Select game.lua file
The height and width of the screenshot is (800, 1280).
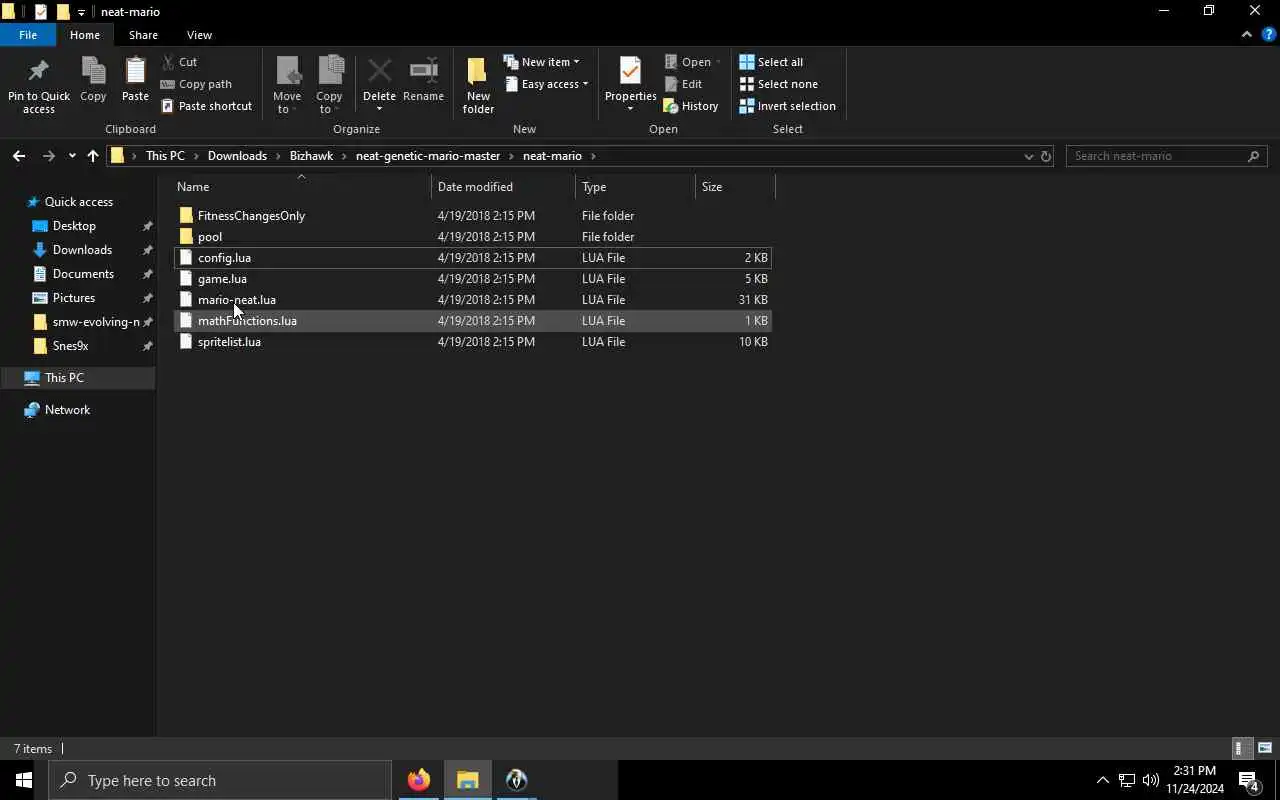472,279
